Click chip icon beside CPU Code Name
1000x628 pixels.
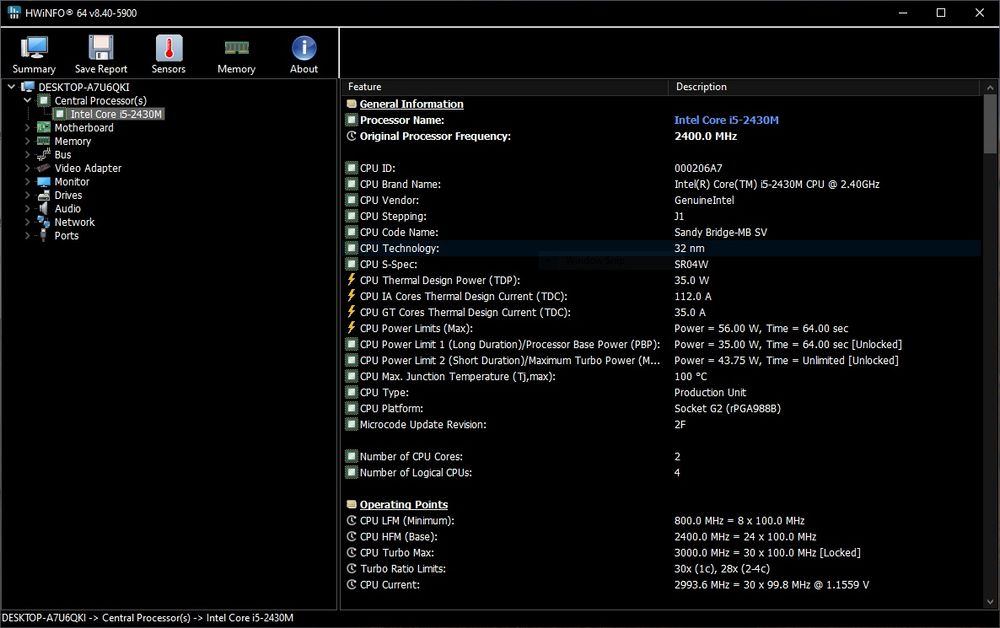(x=351, y=232)
